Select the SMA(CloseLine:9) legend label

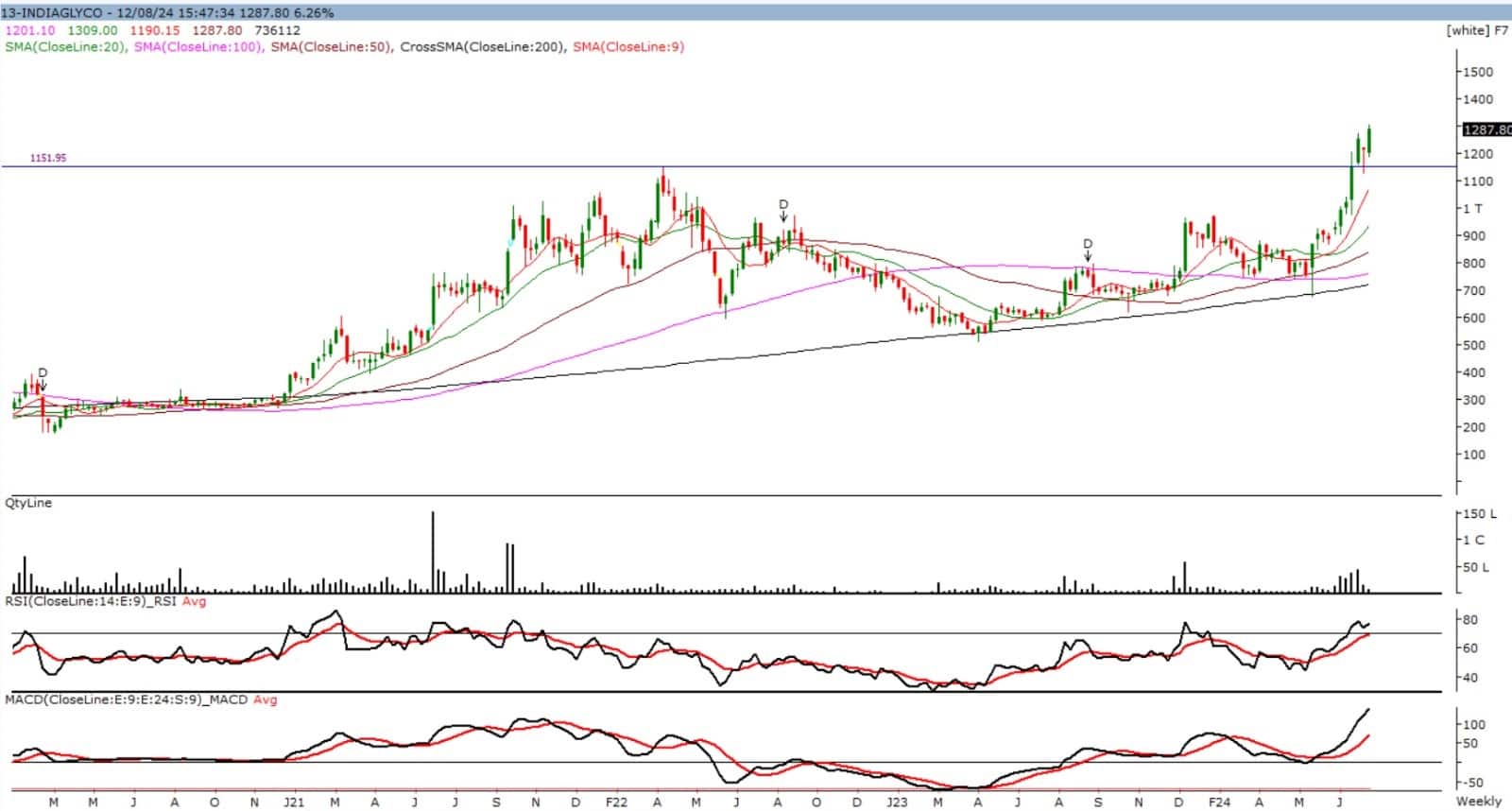pos(628,46)
